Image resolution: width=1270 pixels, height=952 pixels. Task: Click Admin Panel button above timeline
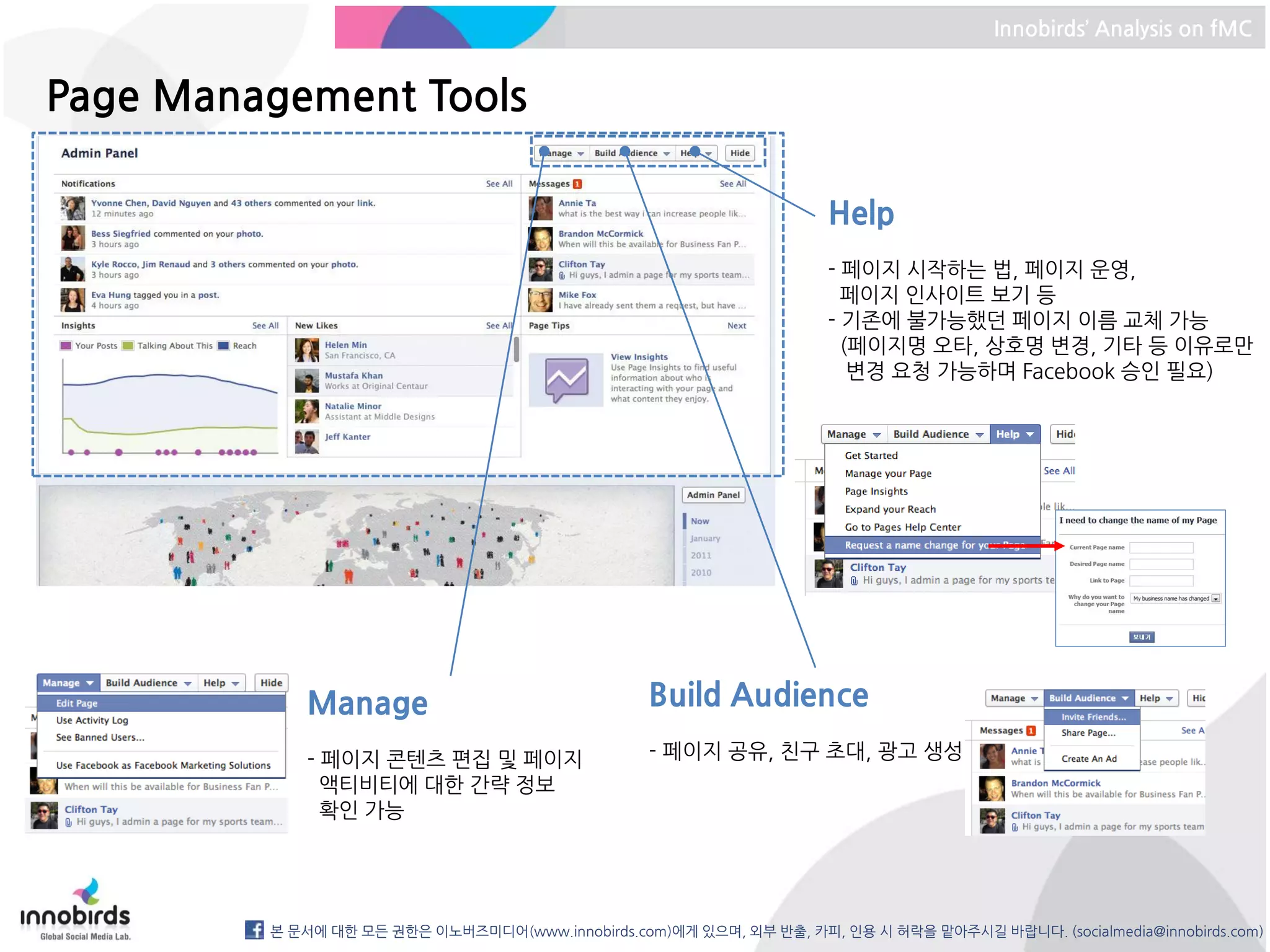tap(714, 495)
